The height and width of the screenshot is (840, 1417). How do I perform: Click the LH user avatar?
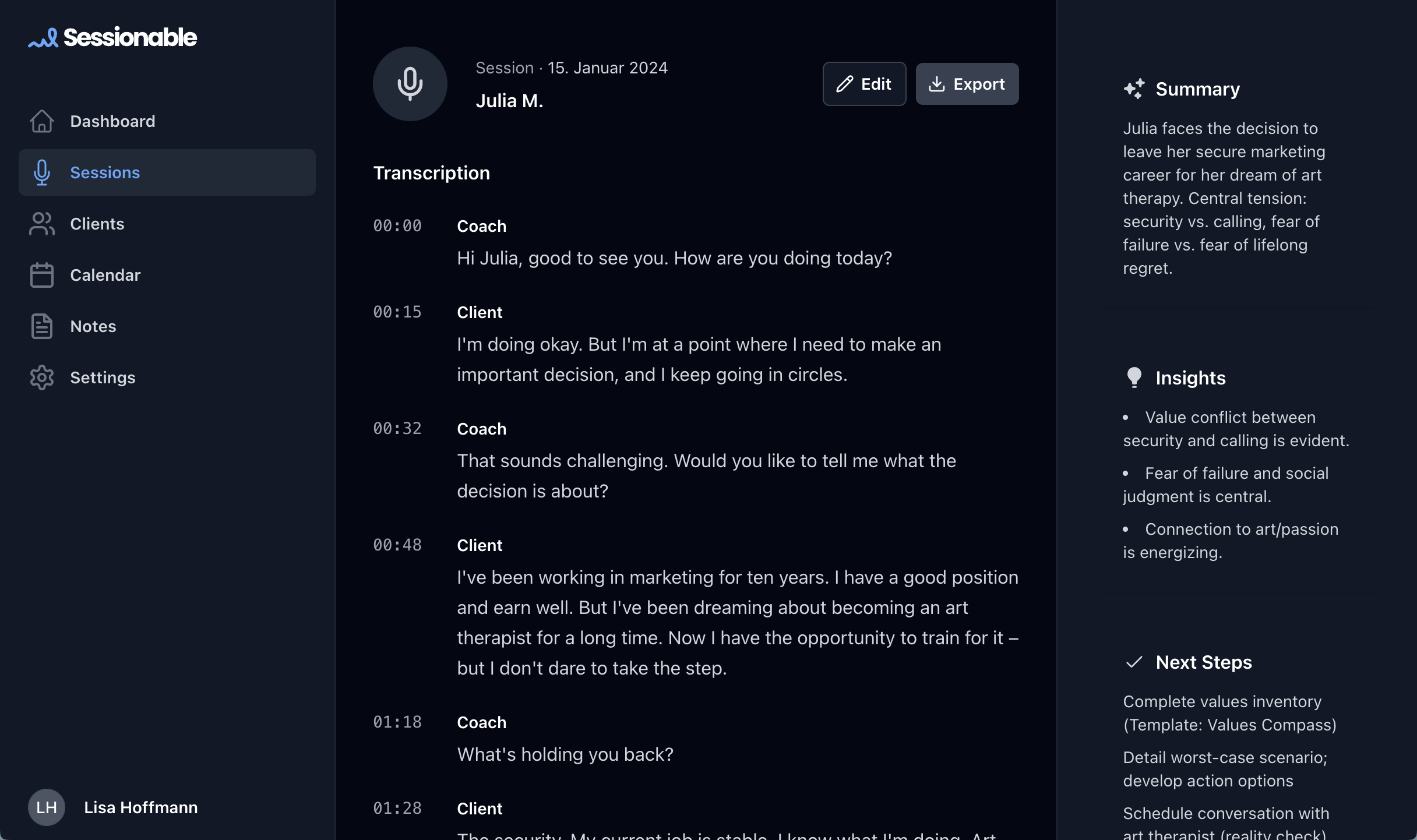(47, 807)
